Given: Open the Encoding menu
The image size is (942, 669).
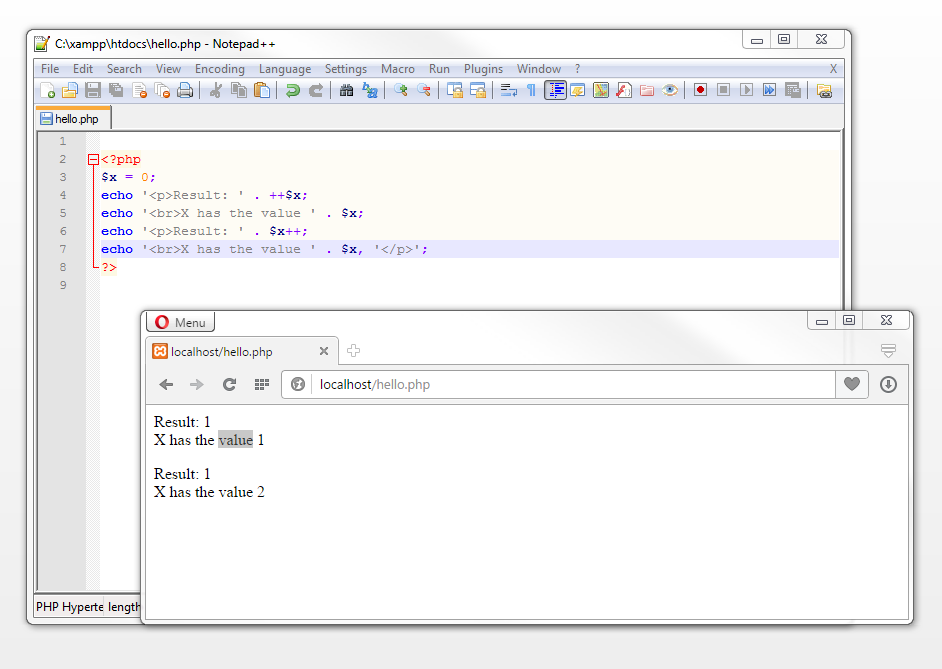Looking at the screenshot, I should [219, 69].
